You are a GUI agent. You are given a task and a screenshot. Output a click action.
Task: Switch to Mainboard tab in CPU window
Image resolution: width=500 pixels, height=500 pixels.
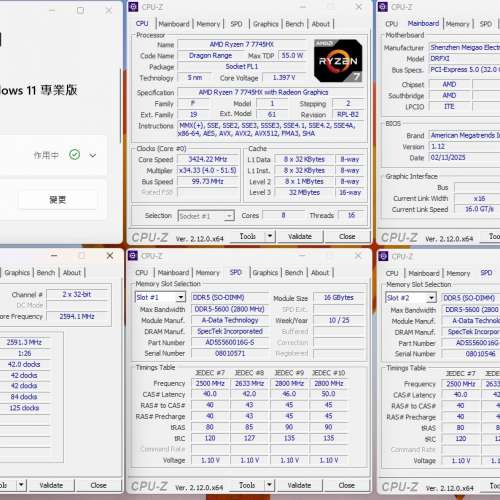174,24
